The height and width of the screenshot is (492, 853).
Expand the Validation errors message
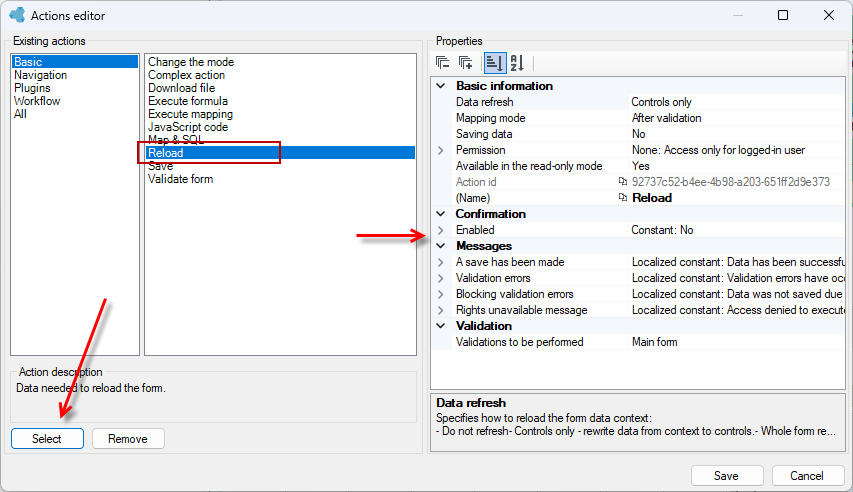pyautogui.click(x=441, y=278)
